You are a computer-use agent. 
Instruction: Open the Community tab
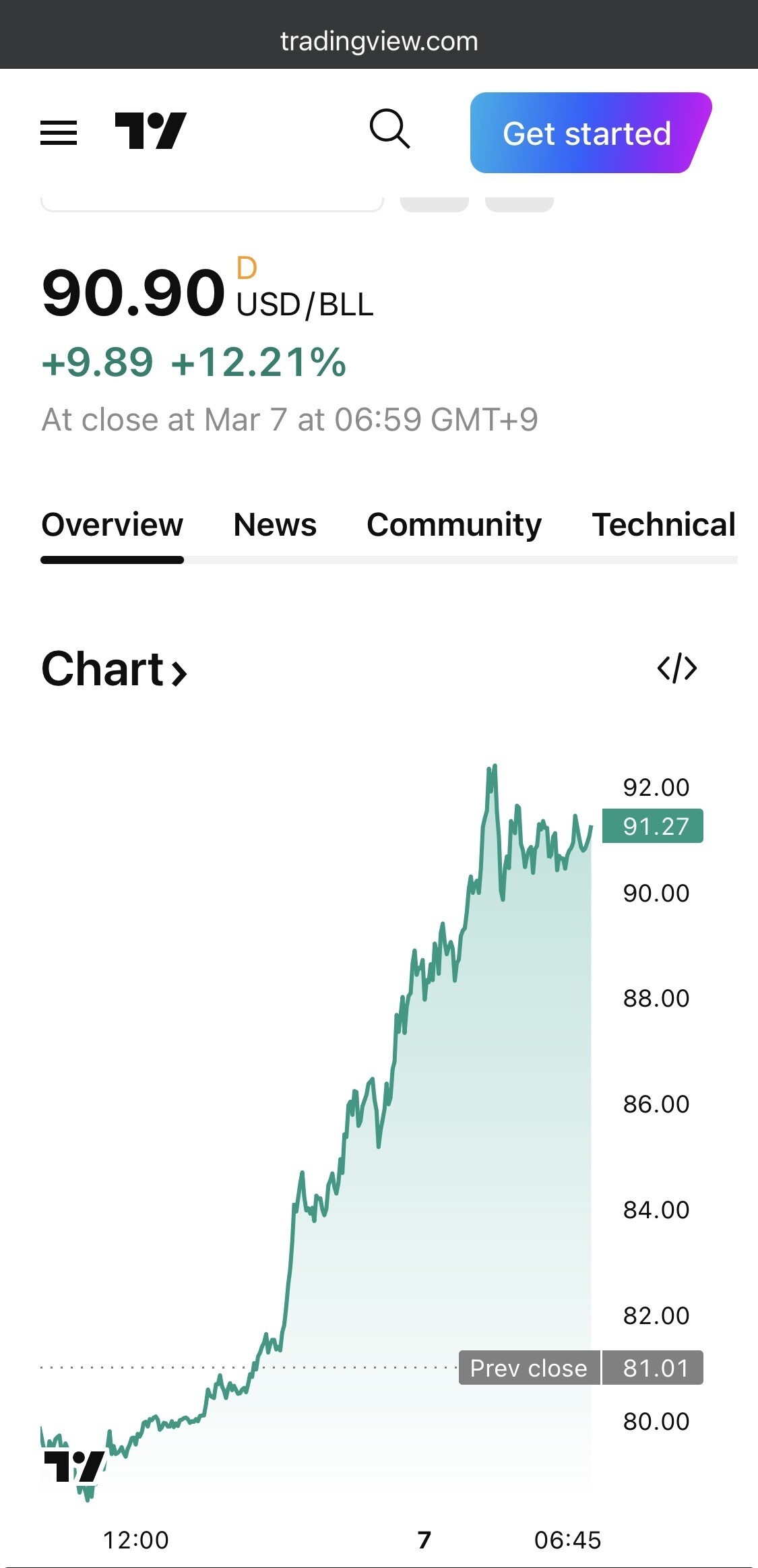coord(453,525)
